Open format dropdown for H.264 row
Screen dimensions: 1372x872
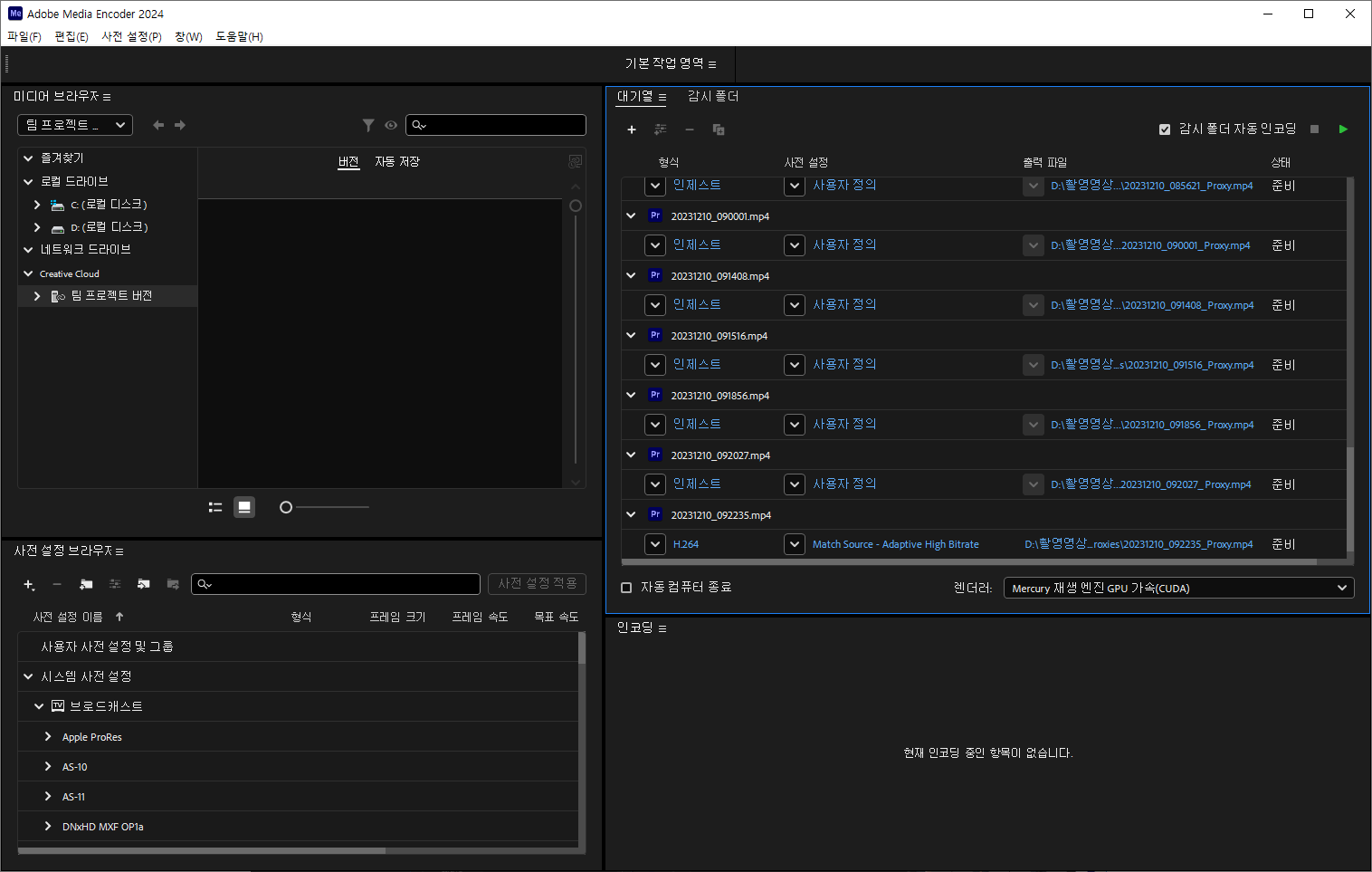click(x=655, y=544)
